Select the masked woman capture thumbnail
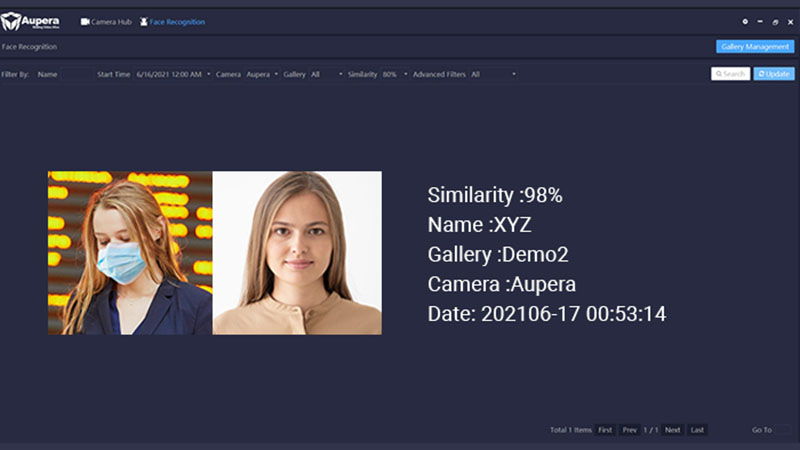This screenshot has height=450, width=800. point(130,253)
